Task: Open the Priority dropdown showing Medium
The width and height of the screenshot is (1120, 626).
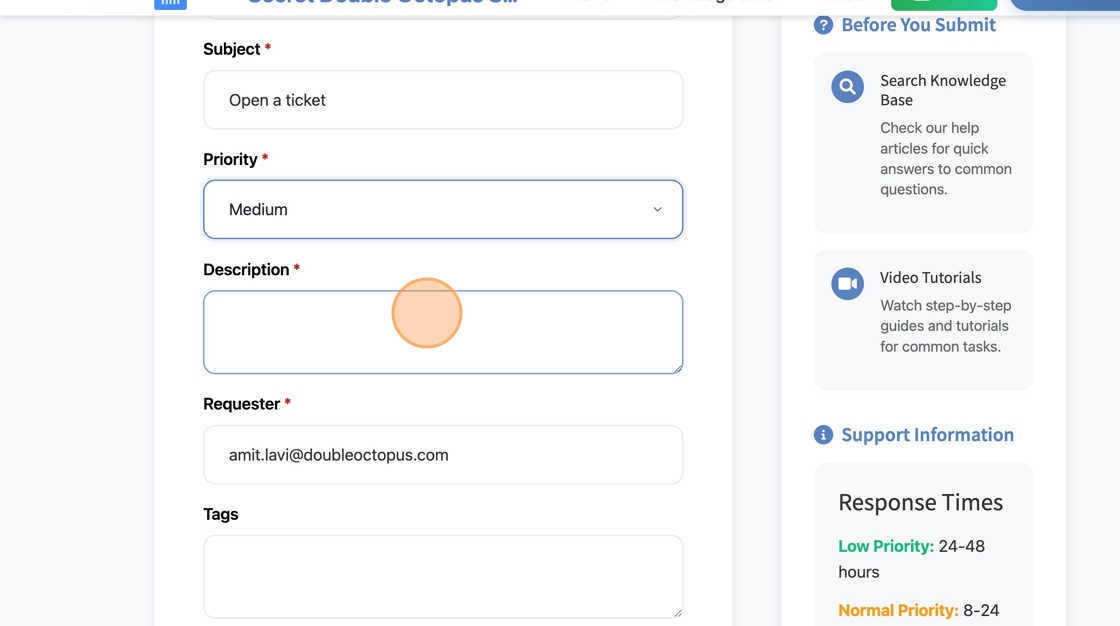Action: point(442,210)
